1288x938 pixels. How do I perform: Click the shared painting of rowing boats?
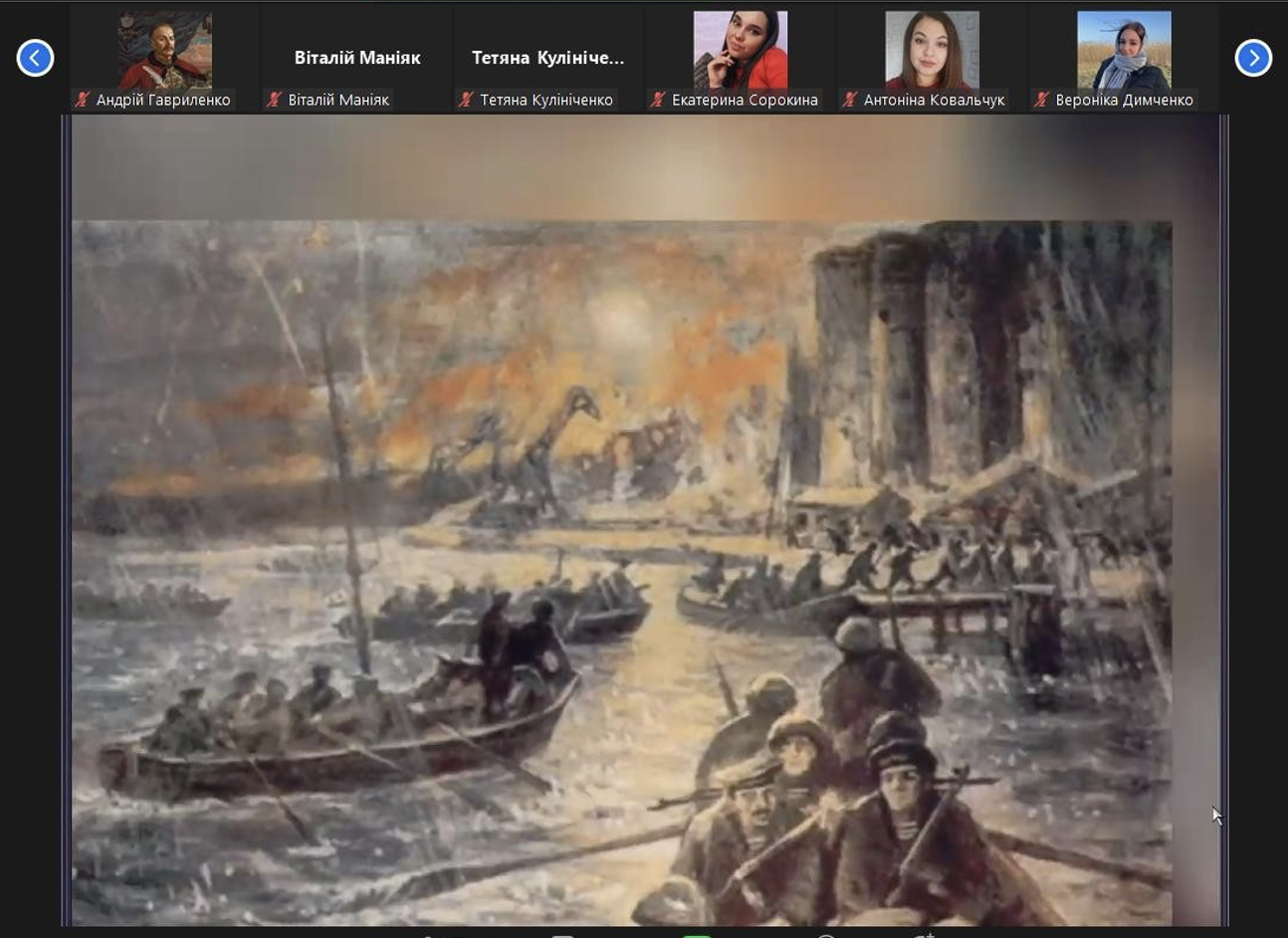coord(622,573)
